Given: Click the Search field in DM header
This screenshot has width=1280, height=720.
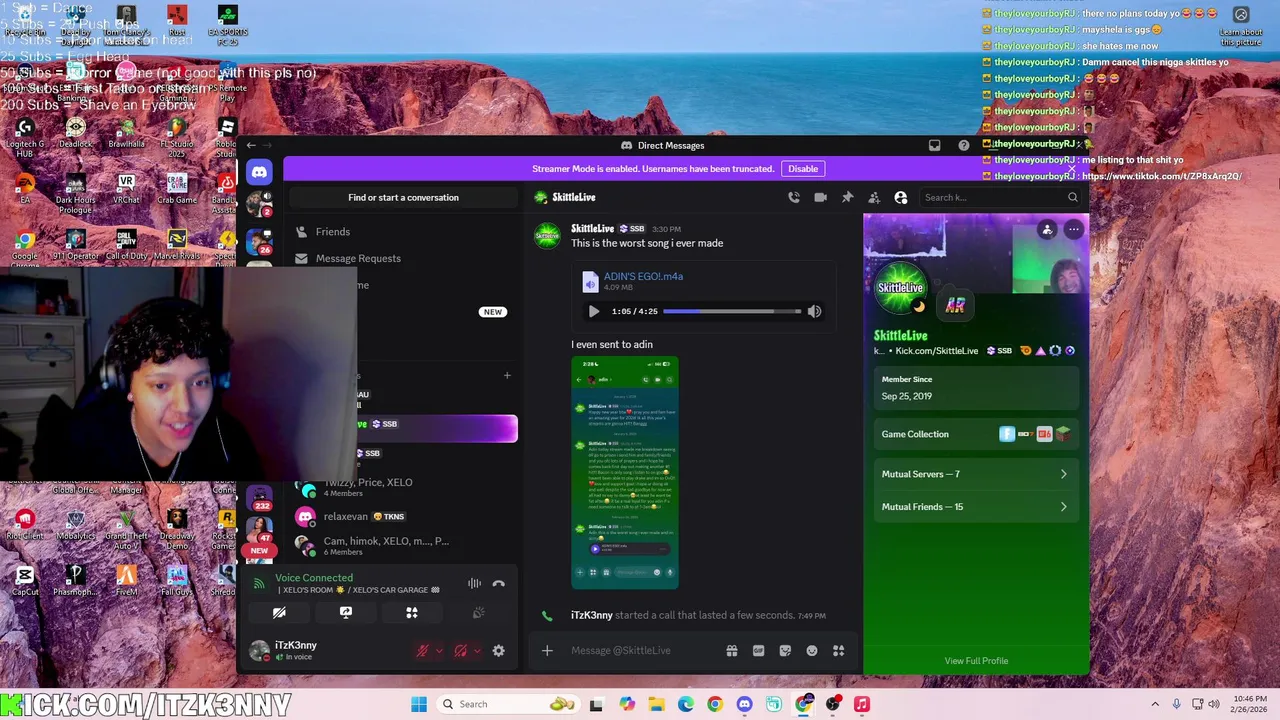Looking at the screenshot, I should coord(1001,197).
